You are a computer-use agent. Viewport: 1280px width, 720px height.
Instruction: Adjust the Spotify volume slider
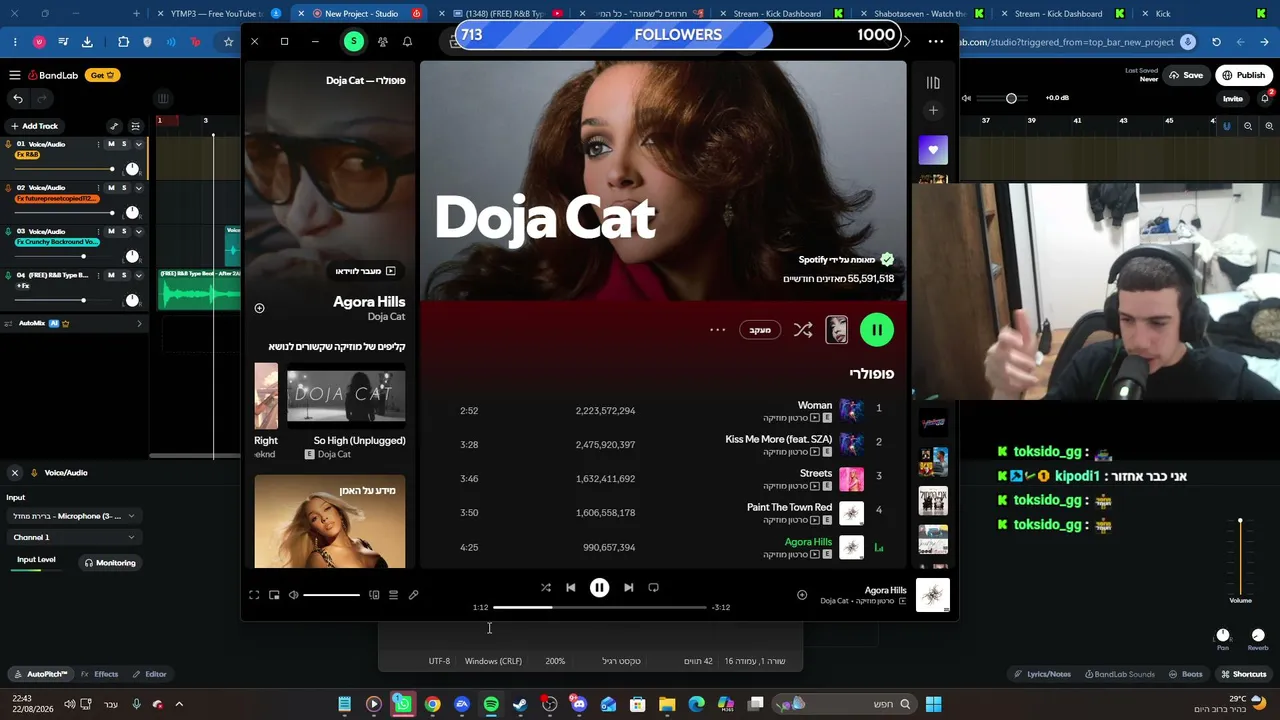(331, 595)
